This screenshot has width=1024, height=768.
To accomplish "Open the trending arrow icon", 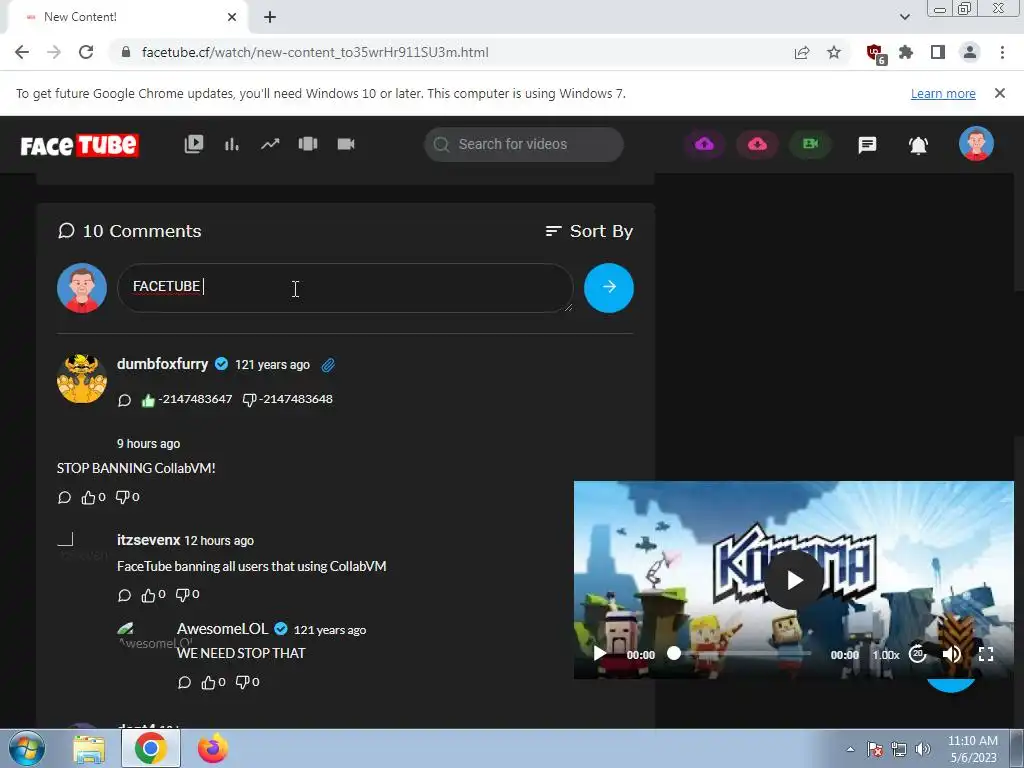I will pyautogui.click(x=270, y=144).
